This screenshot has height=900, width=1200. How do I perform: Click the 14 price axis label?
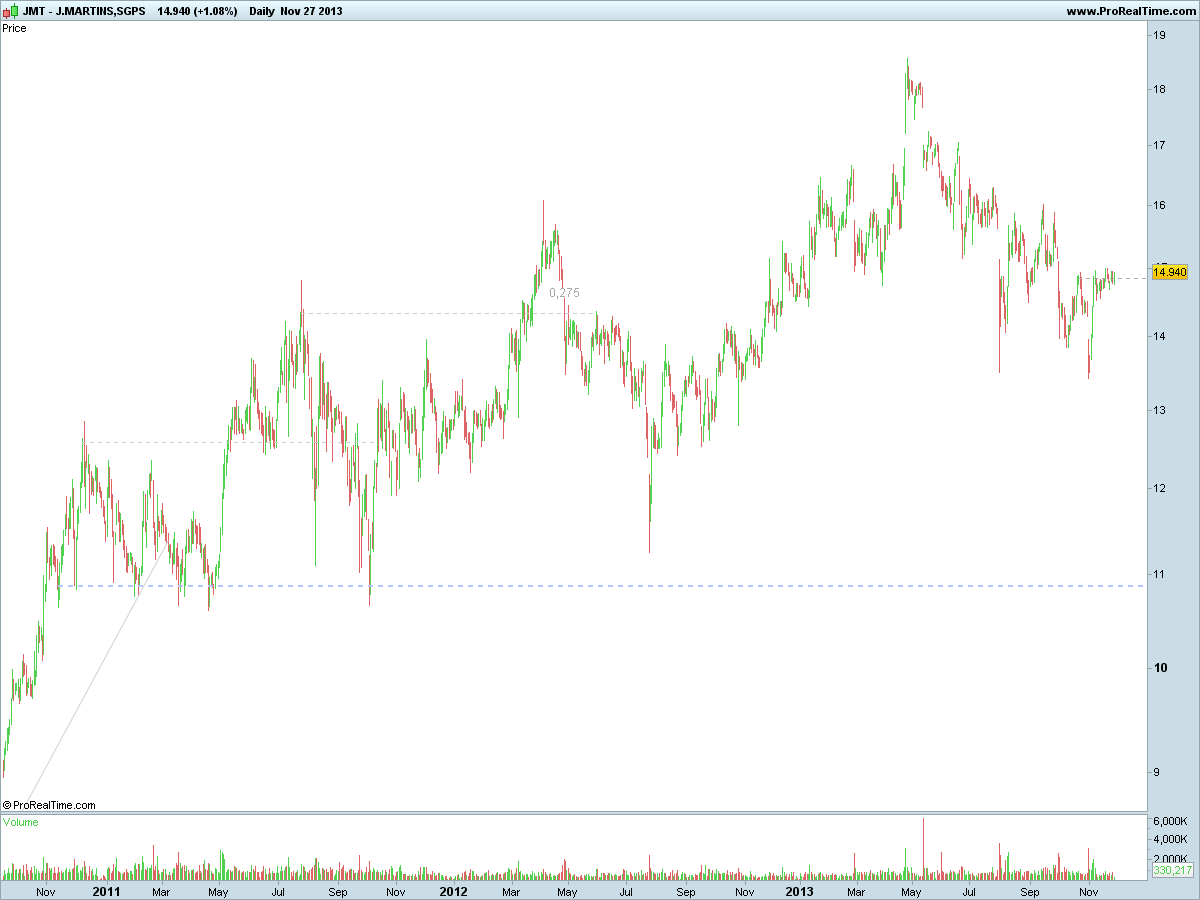(1159, 337)
